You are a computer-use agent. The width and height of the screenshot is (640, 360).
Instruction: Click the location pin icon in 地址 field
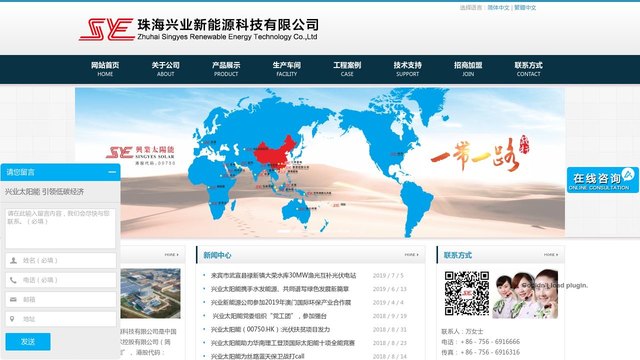coord(12,319)
